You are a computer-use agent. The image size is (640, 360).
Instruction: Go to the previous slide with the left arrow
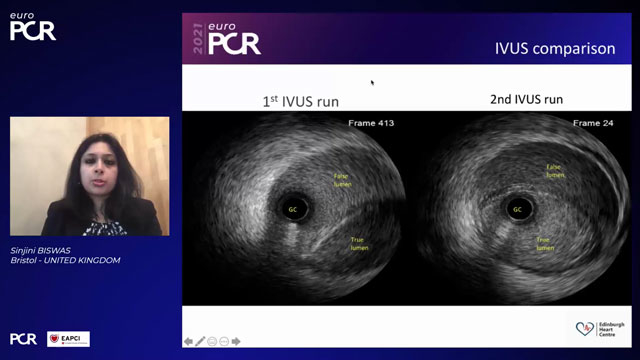tap(188, 341)
